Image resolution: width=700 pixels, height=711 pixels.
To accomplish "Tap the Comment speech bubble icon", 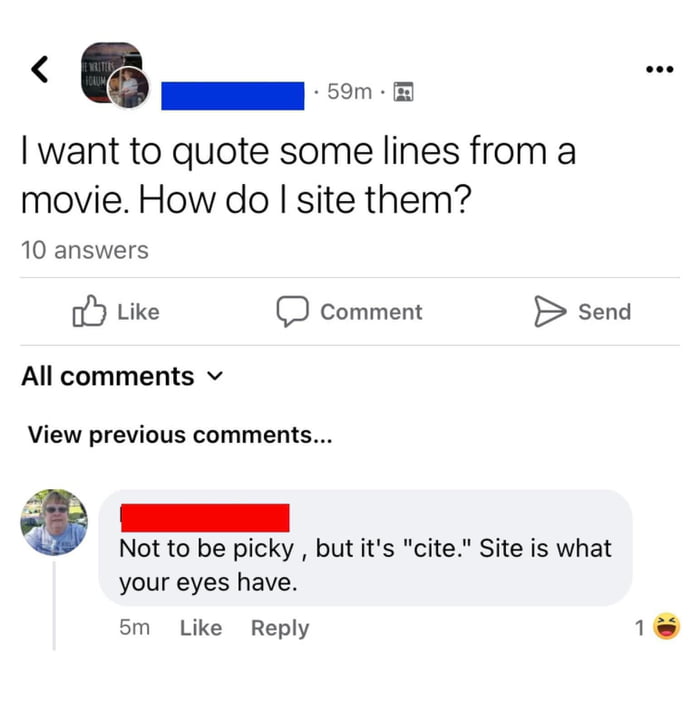I will point(291,312).
